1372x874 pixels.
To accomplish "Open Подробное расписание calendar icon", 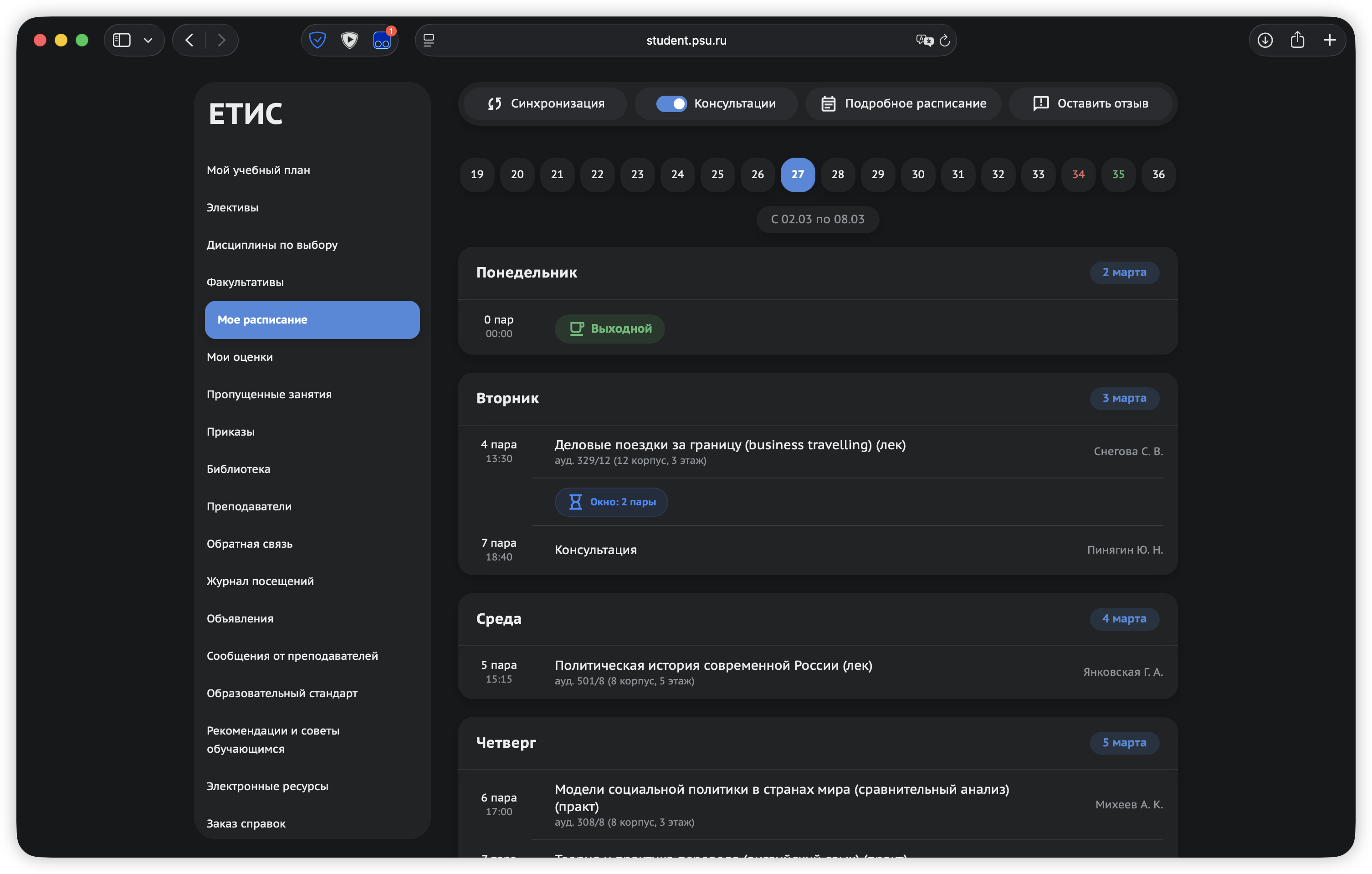I will coord(828,104).
